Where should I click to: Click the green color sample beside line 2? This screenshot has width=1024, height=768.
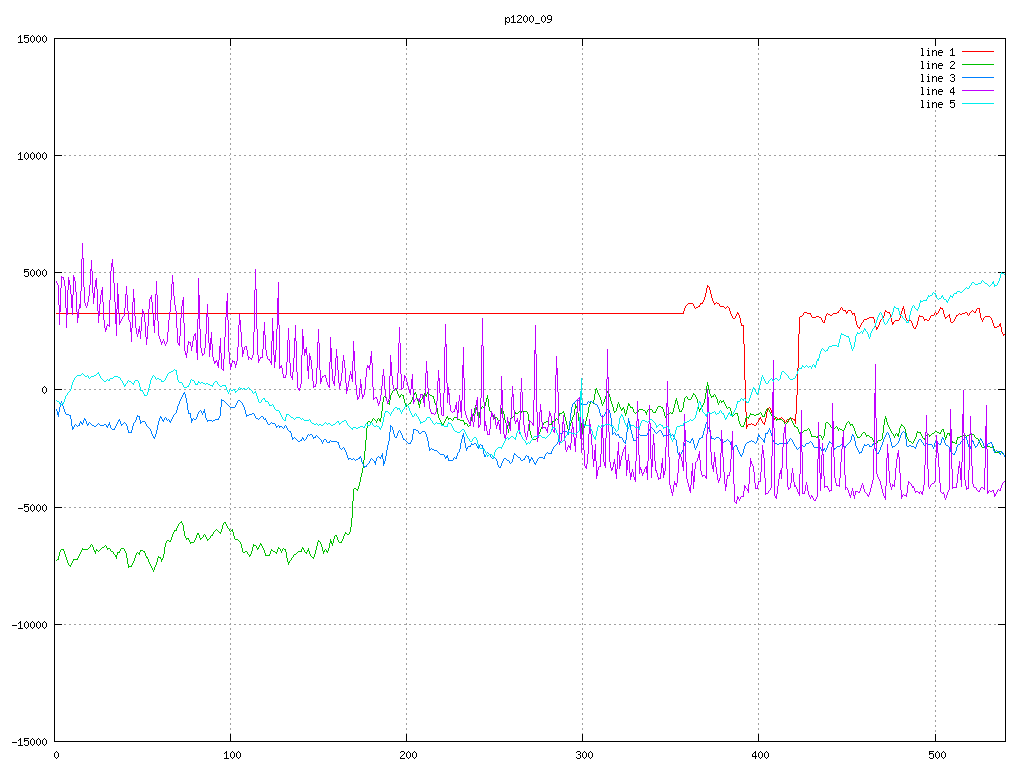click(978, 65)
